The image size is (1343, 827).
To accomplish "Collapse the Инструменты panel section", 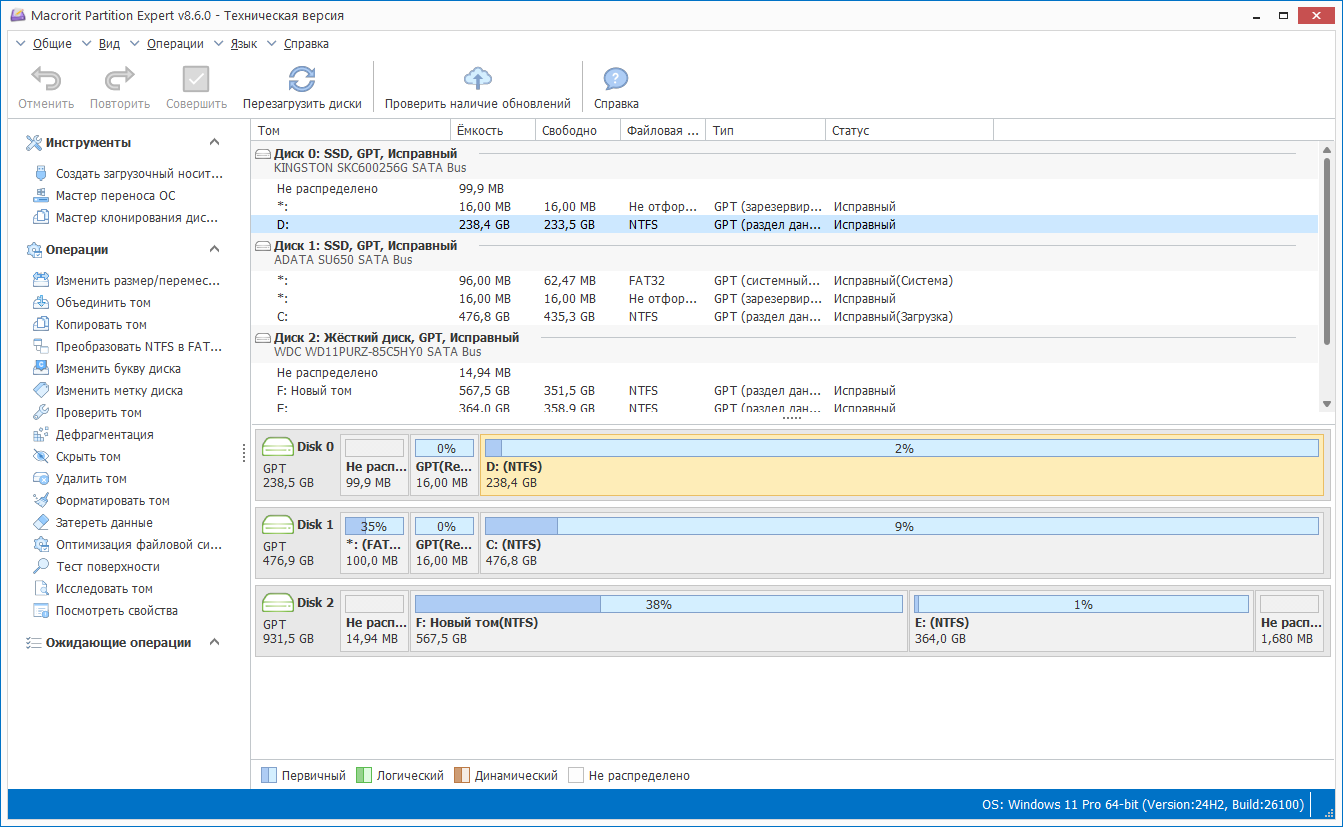I will coord(214,143).
